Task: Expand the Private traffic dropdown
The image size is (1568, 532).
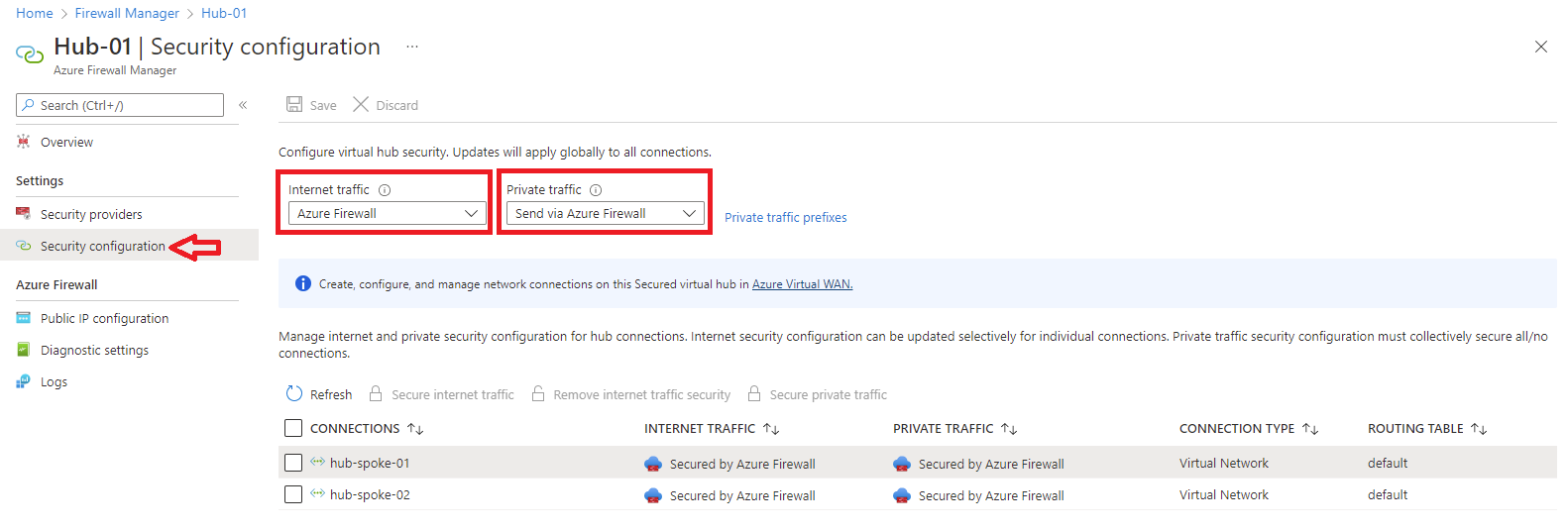Action: 605,213
